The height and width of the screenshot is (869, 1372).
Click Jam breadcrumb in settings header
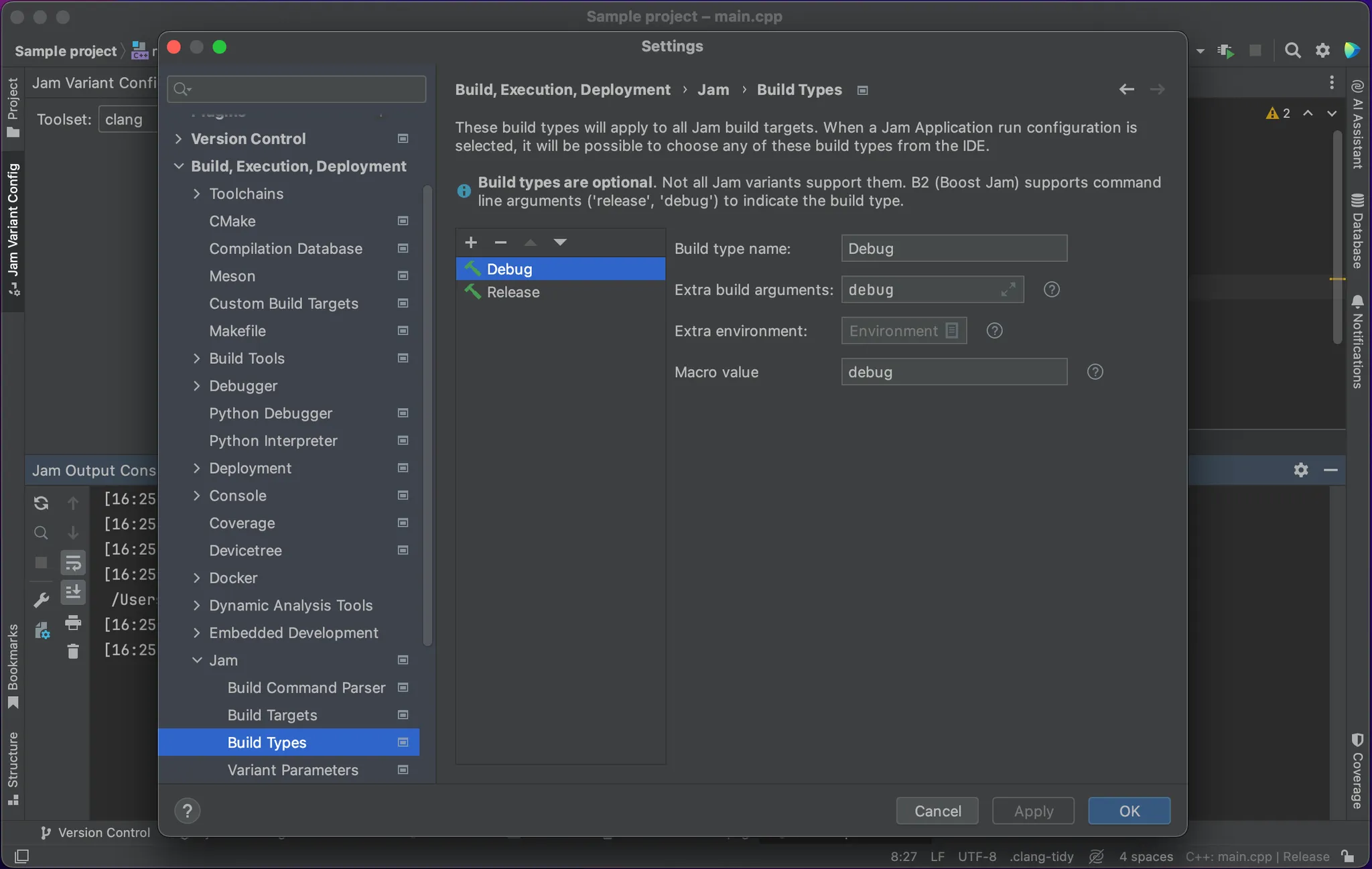713,90
